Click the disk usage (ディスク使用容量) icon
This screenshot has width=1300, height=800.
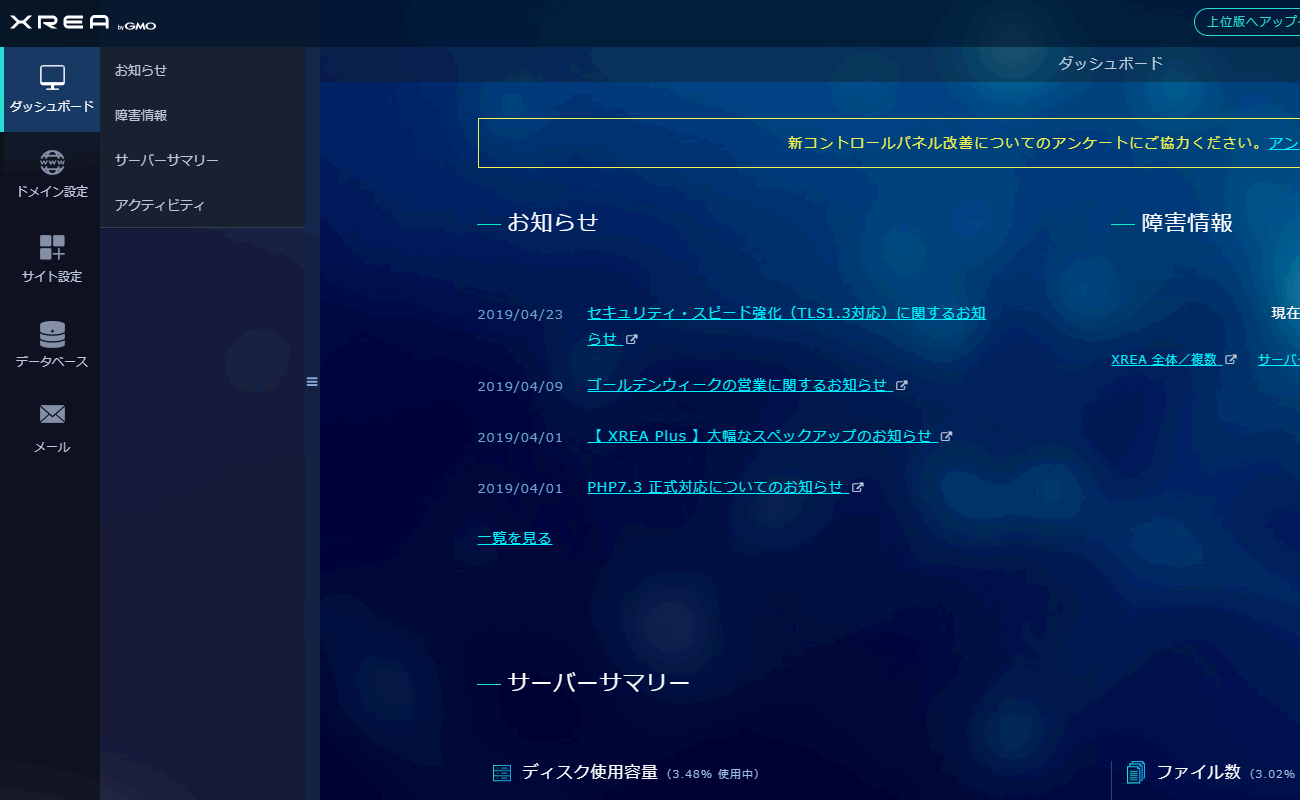[502, 773]
